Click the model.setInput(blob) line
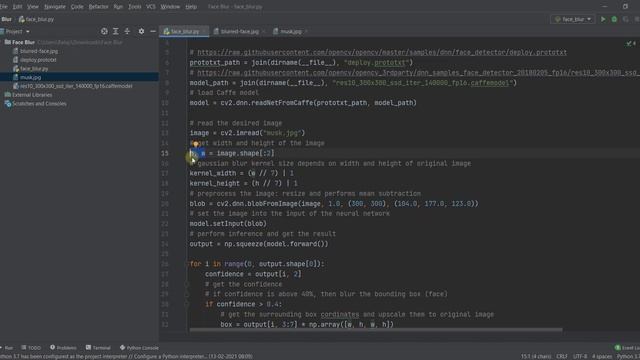This screenshot has height=360, width=640. click(228, 224)
